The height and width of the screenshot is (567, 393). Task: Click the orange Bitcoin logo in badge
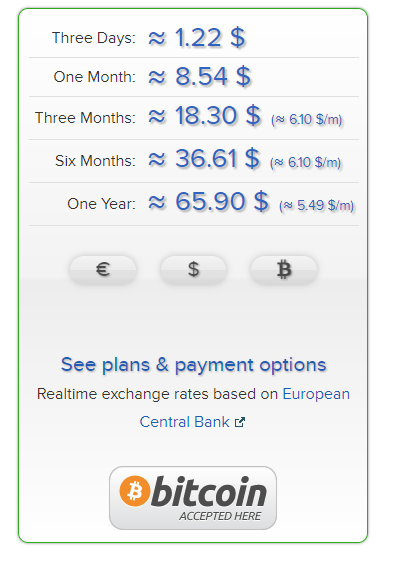tap(134, 491)
